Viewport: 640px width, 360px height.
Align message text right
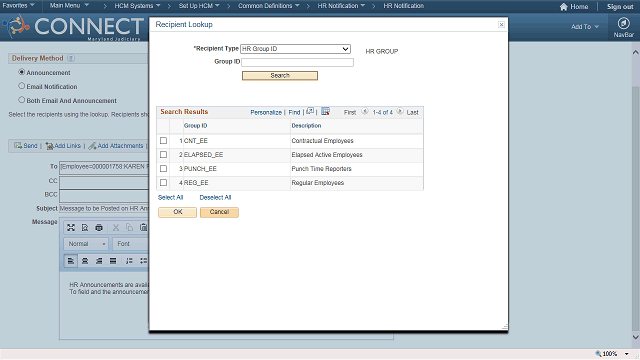(99, 261)
